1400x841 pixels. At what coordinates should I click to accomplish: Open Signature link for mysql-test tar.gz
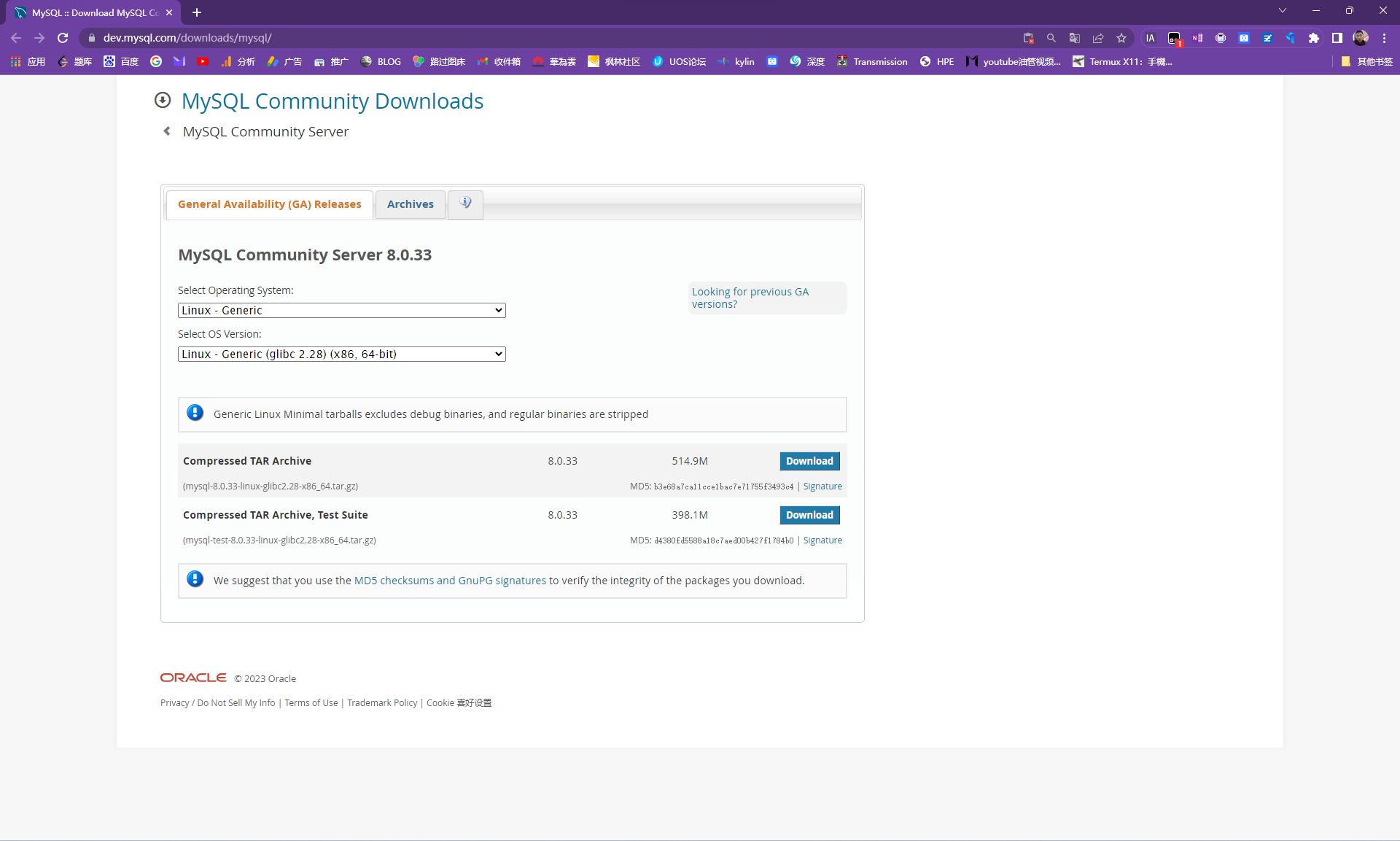pos(822,540)
